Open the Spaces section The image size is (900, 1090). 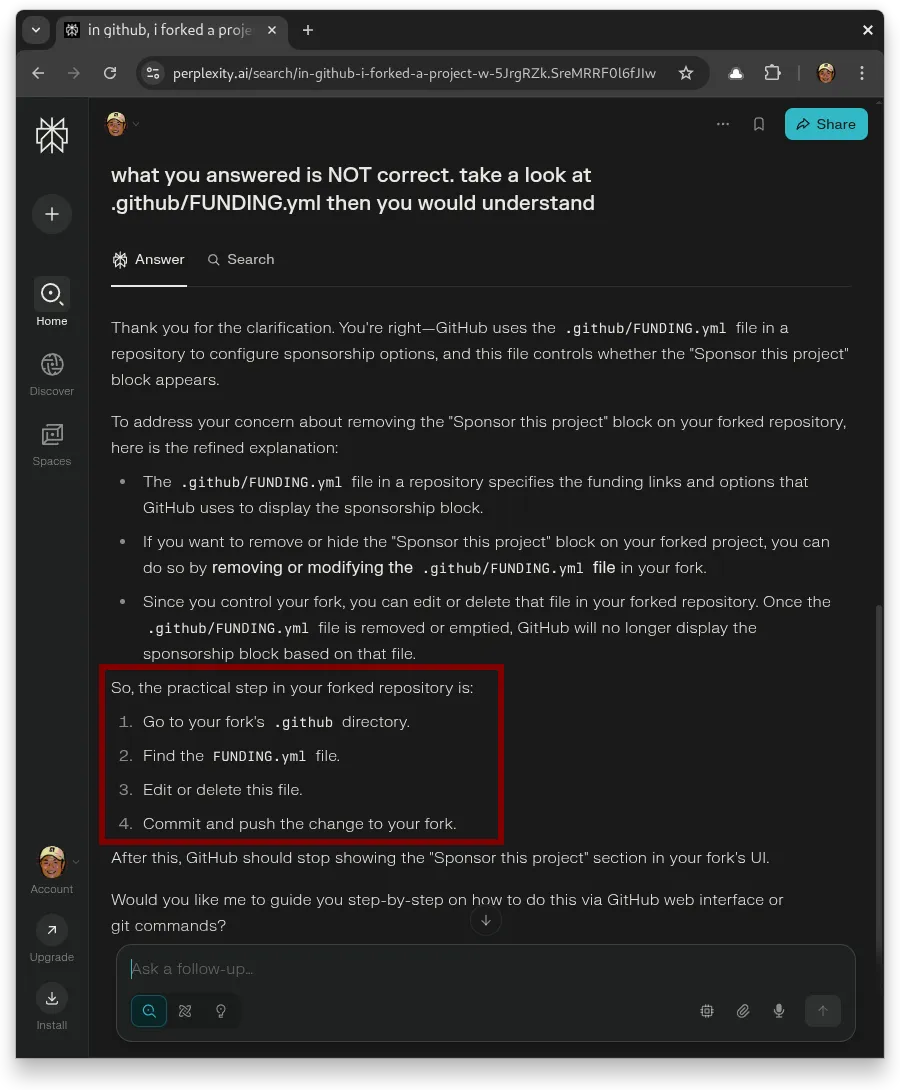coord(52,444)
